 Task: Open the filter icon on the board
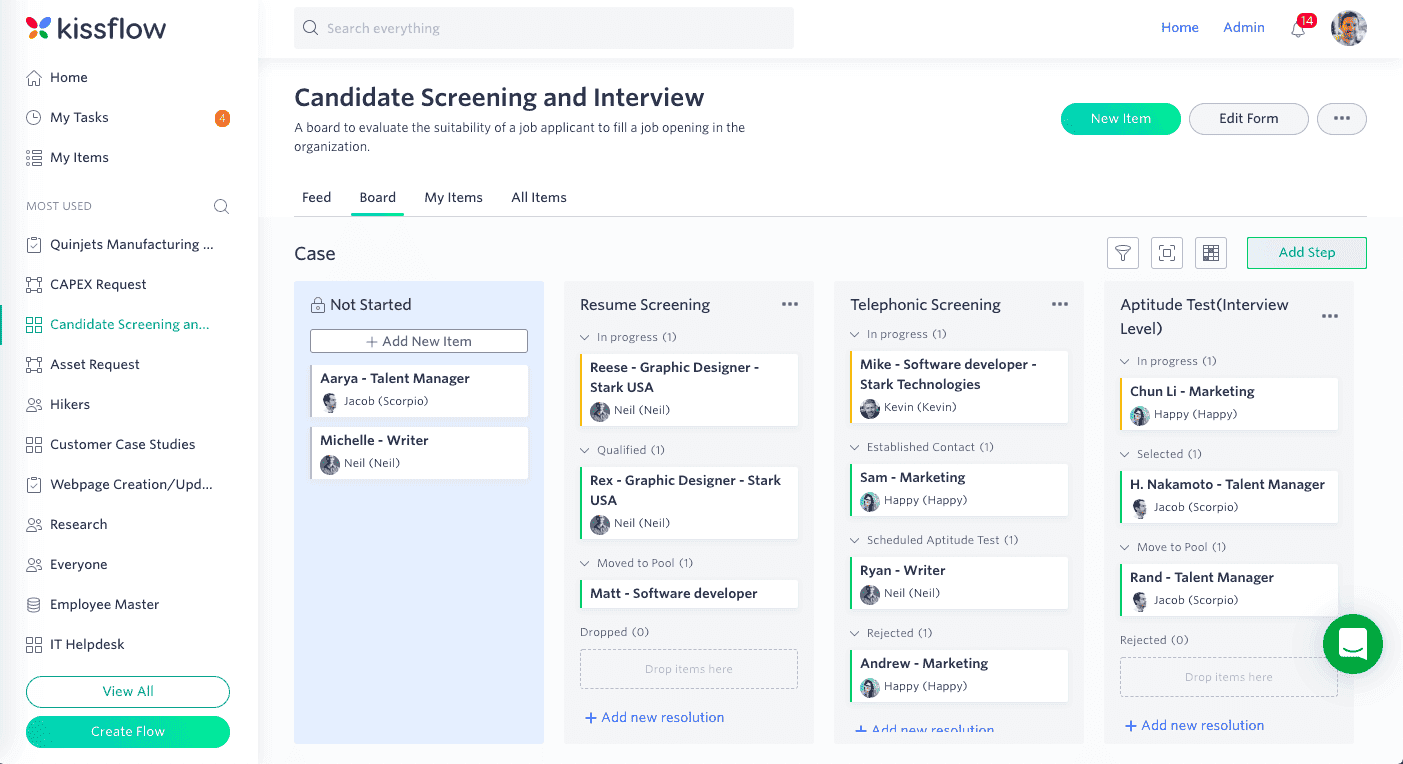1123,253
